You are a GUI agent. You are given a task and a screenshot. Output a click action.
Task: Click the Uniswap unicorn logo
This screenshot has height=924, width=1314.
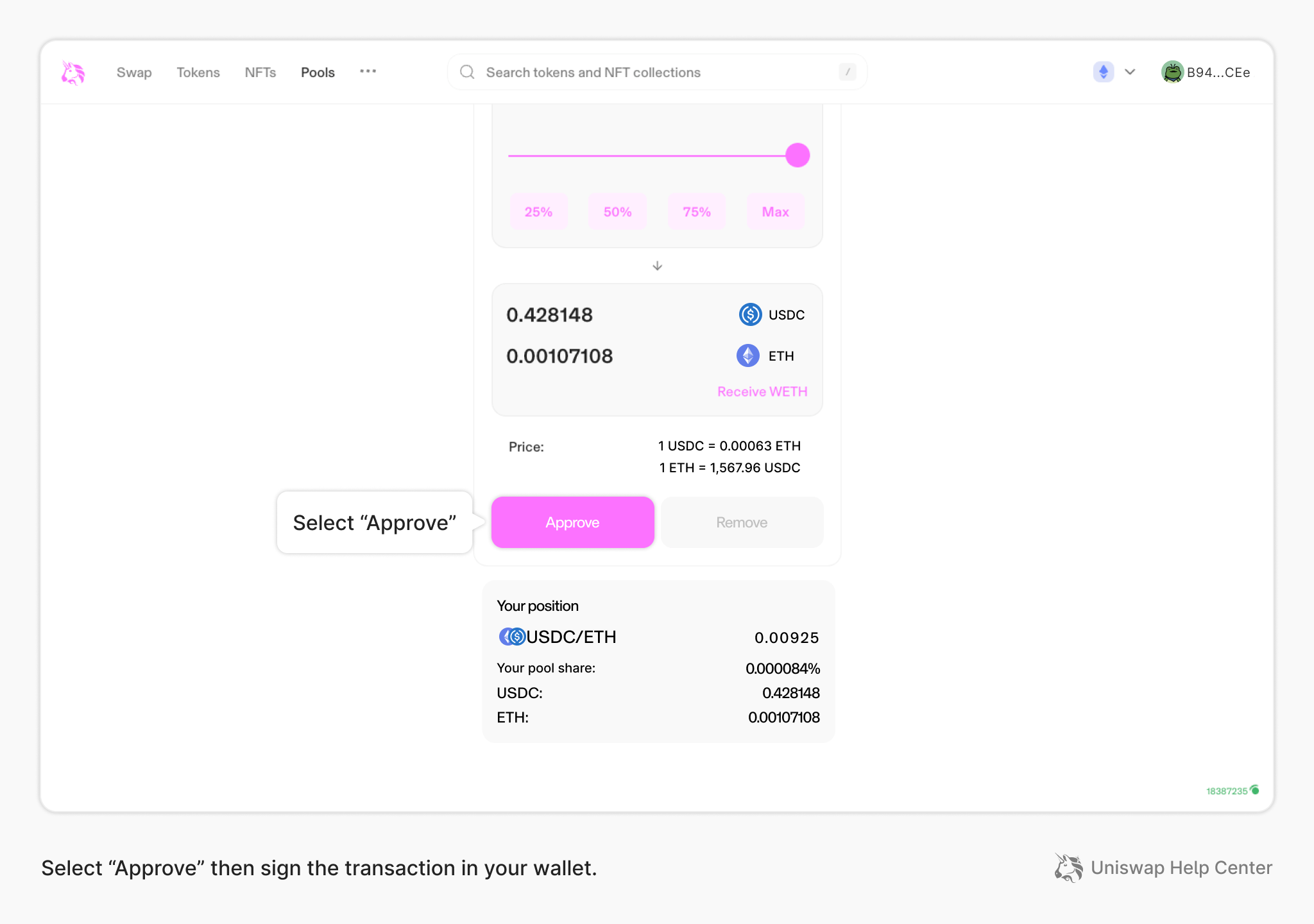(73, 72)
